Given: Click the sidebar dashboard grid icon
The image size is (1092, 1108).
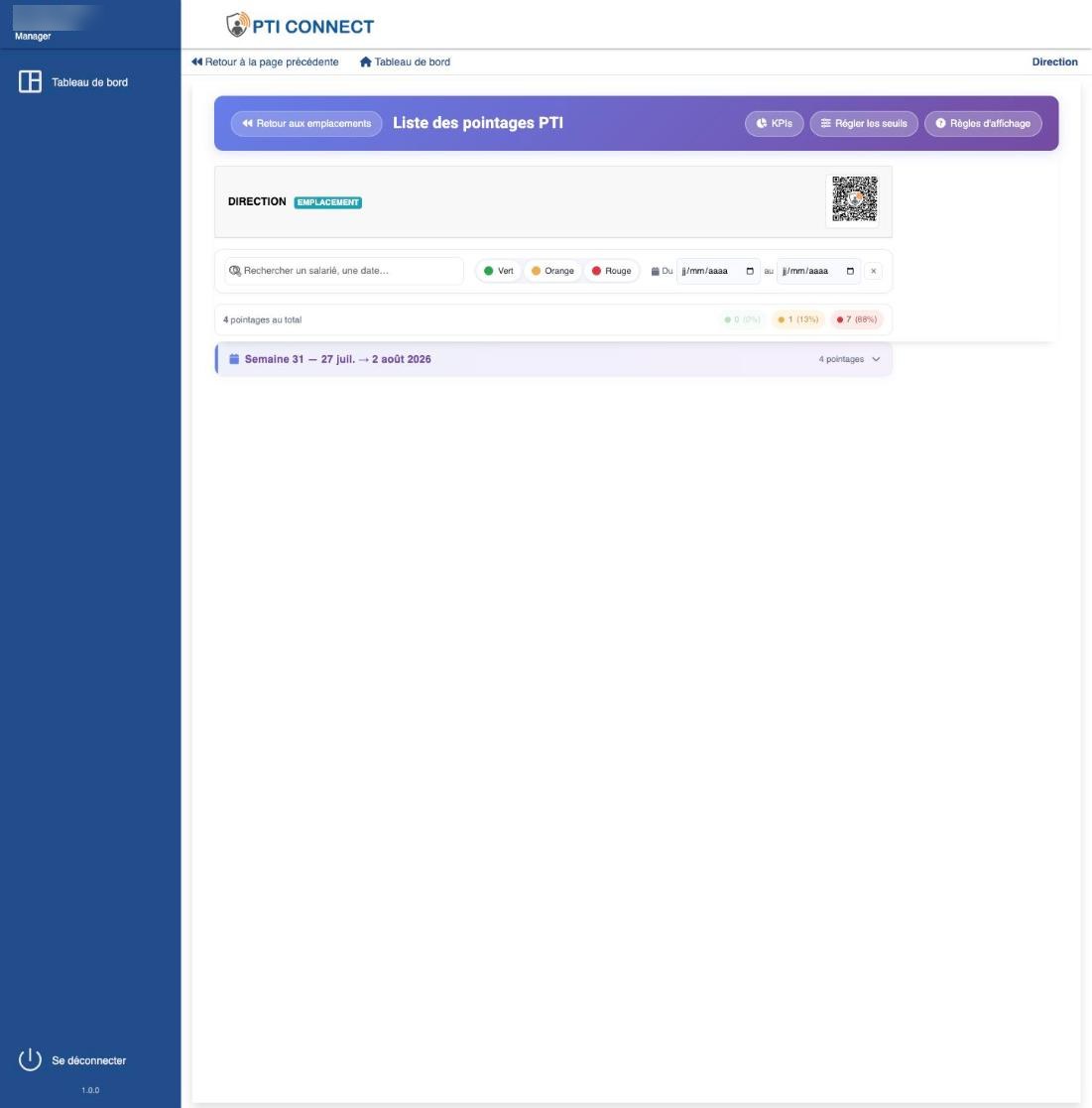Looking at the screenshot, I should [30, 81].
